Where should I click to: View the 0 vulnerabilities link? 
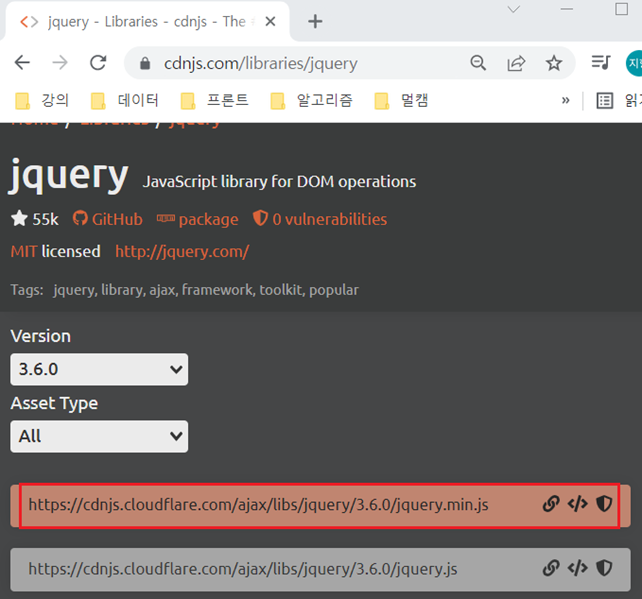[320, 219]
